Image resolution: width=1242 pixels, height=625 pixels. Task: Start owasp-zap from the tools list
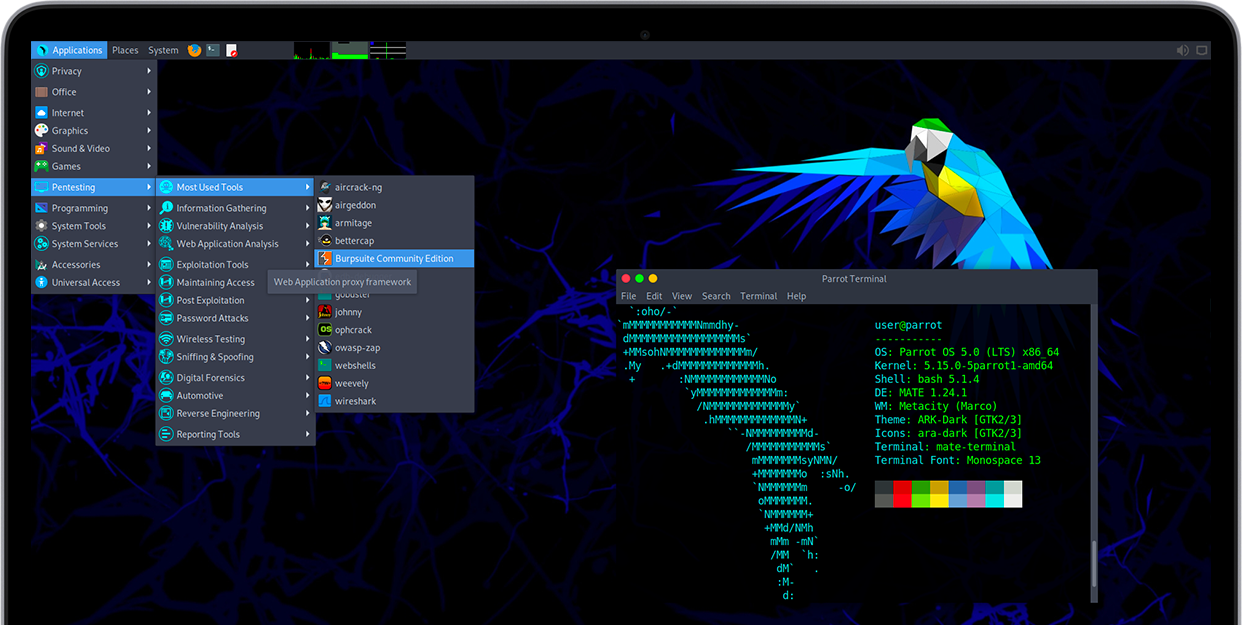[395, 348]
